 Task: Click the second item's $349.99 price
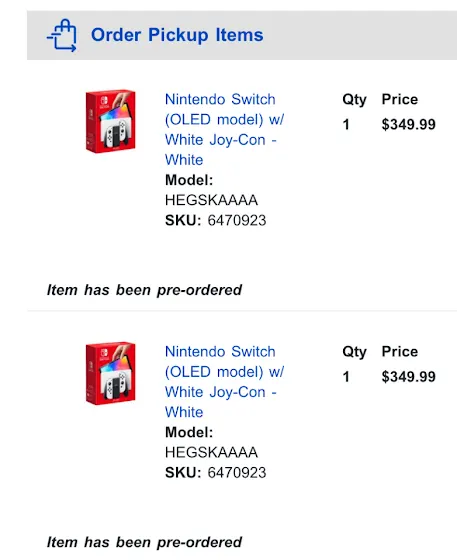tap(408, 376)
